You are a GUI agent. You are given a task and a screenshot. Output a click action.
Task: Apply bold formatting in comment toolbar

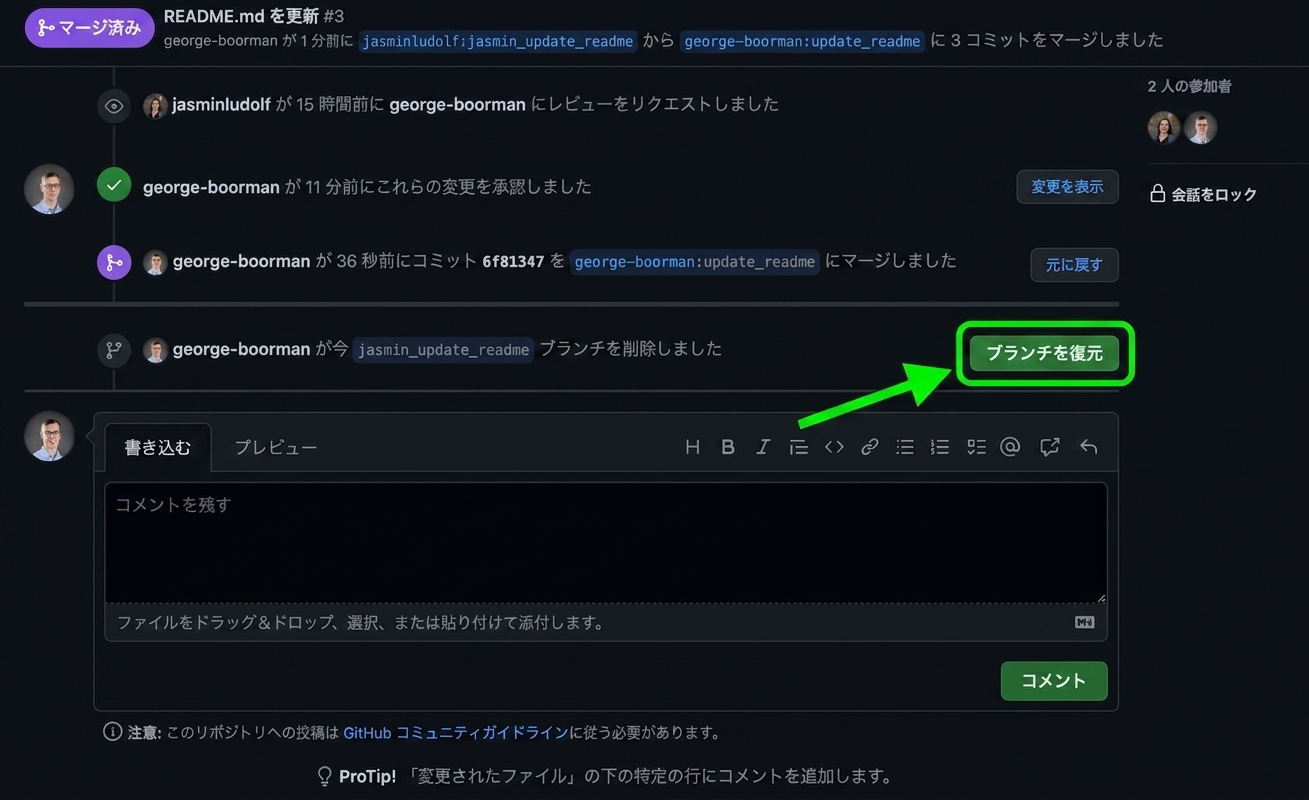click(728, 447)
